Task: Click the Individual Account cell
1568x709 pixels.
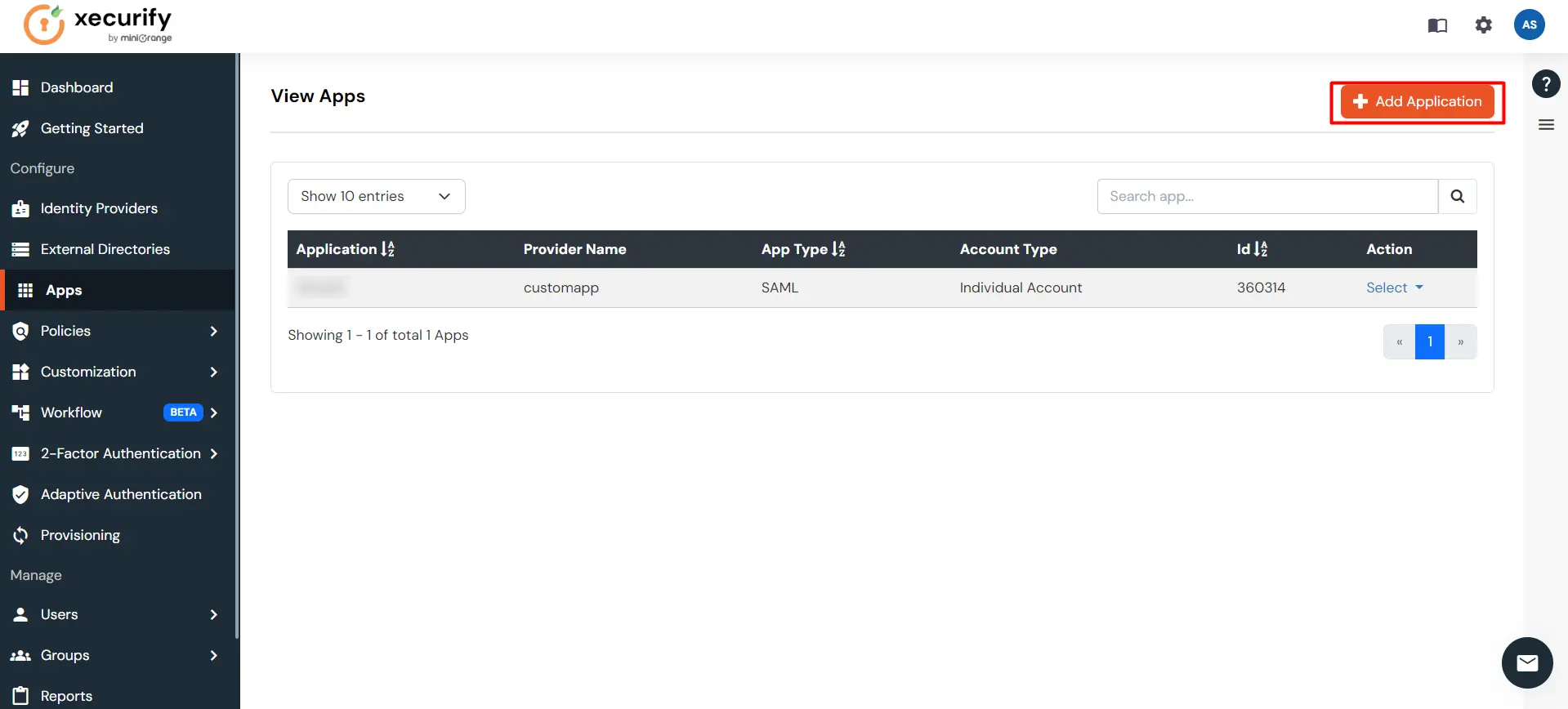Action: [1021, 288]
